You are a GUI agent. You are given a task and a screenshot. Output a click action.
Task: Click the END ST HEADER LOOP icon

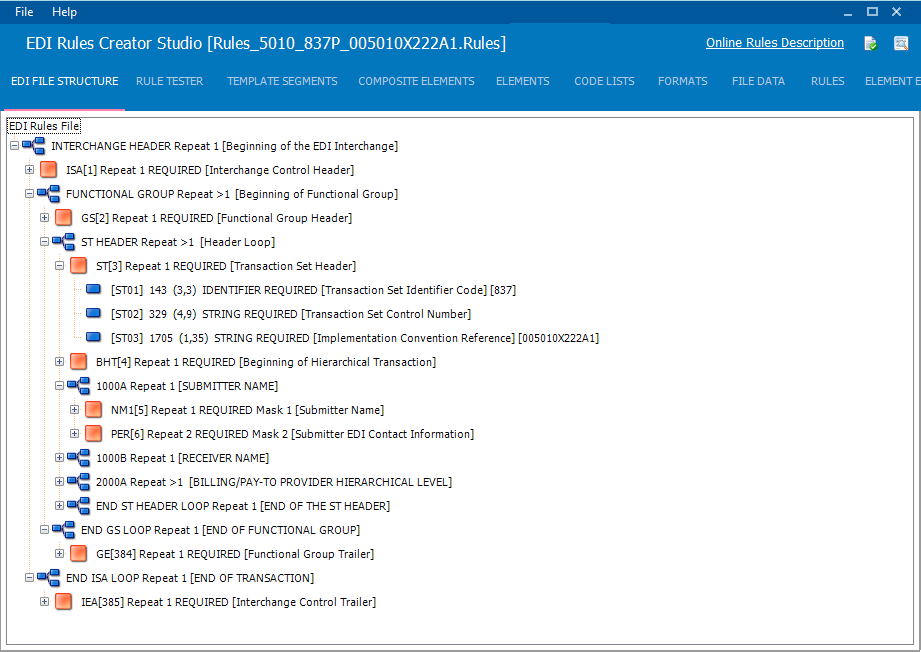coord(78,506)
